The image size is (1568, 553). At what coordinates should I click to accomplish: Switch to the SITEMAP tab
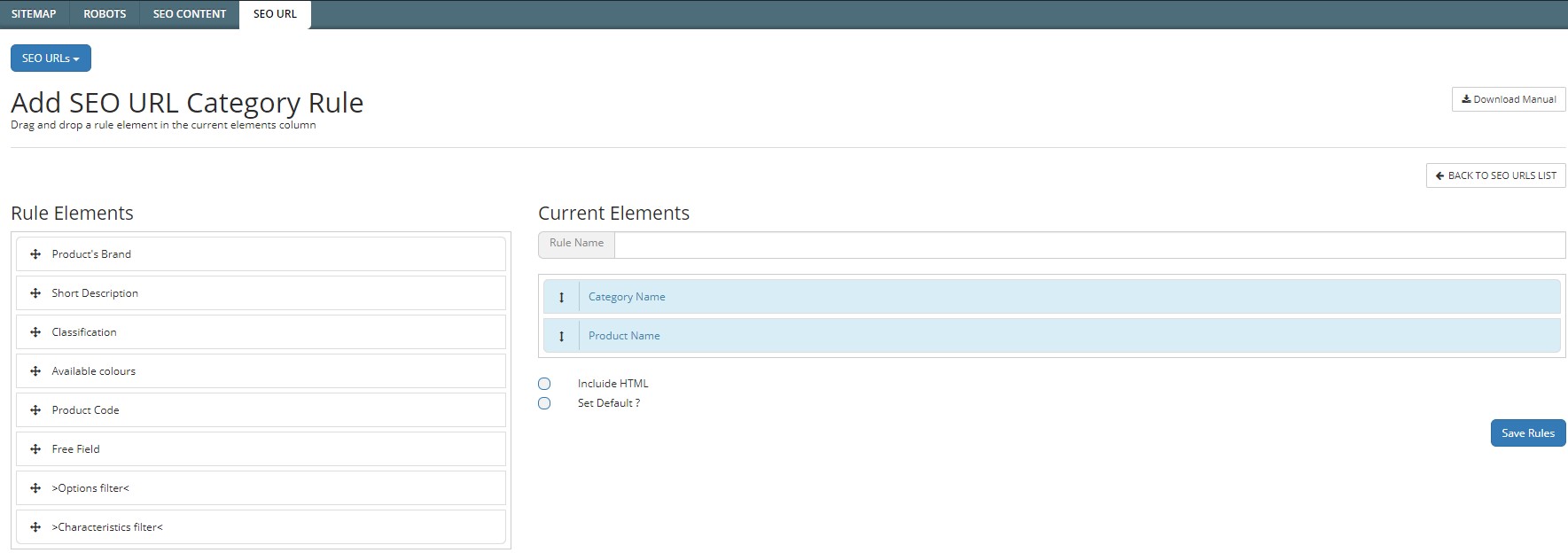[x=34, y=14]
